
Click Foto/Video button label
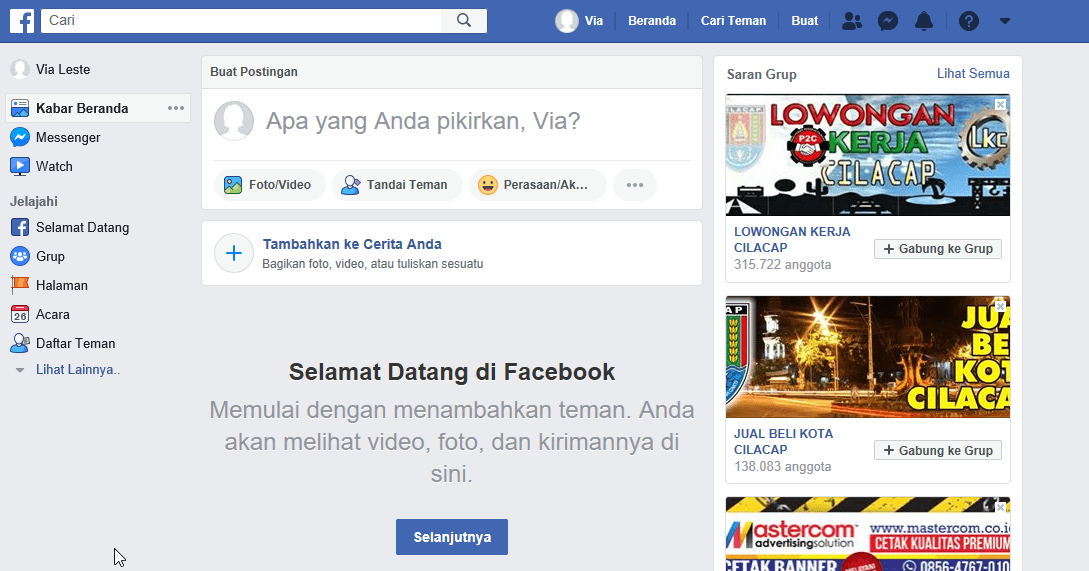tap(280, 185)
